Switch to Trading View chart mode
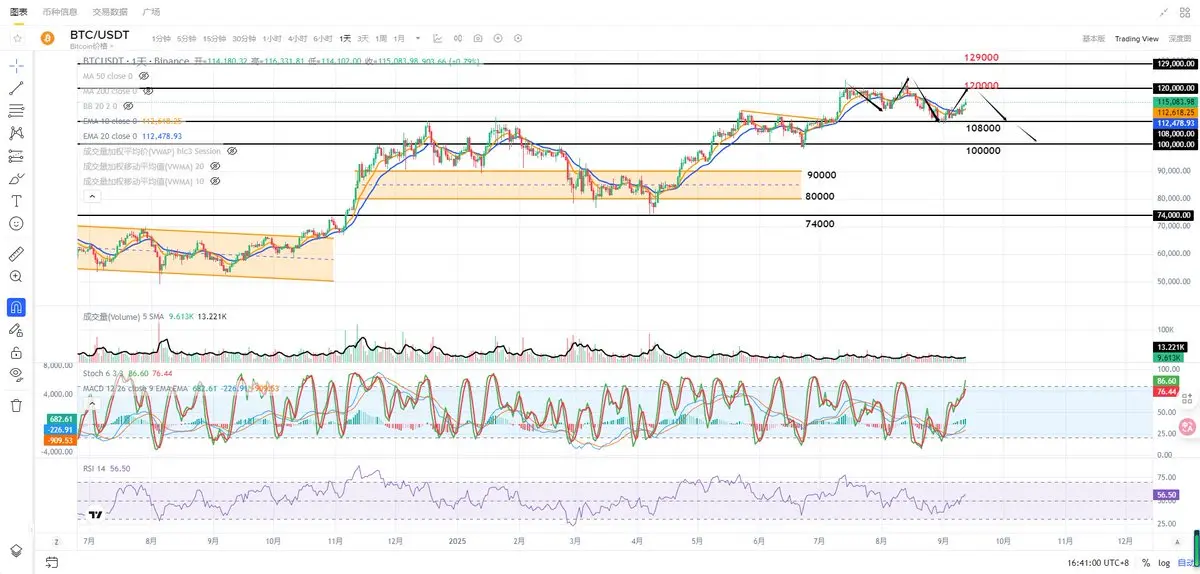The image size is (1200, 574). point(1136,38)
